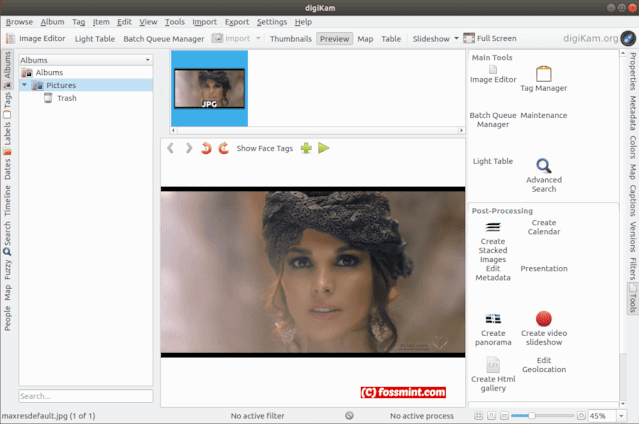The height and width of the screenshot is (424, 639).
Task: Toggle the Preview view button
Action: pyautogui.click(x=334, y=38)
